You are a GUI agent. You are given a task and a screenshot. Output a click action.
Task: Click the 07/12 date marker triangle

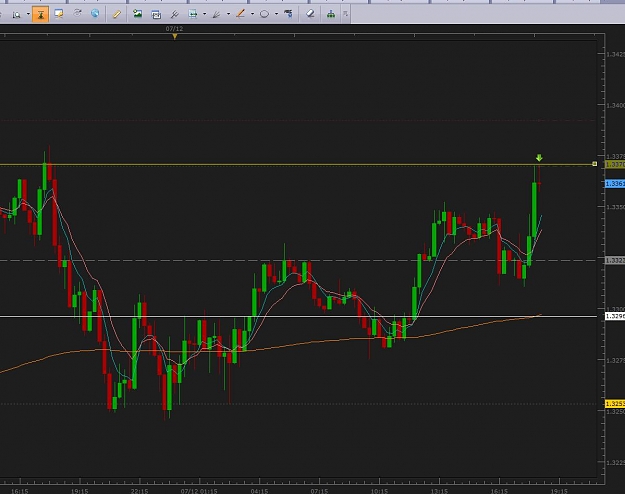pos(175,37)
